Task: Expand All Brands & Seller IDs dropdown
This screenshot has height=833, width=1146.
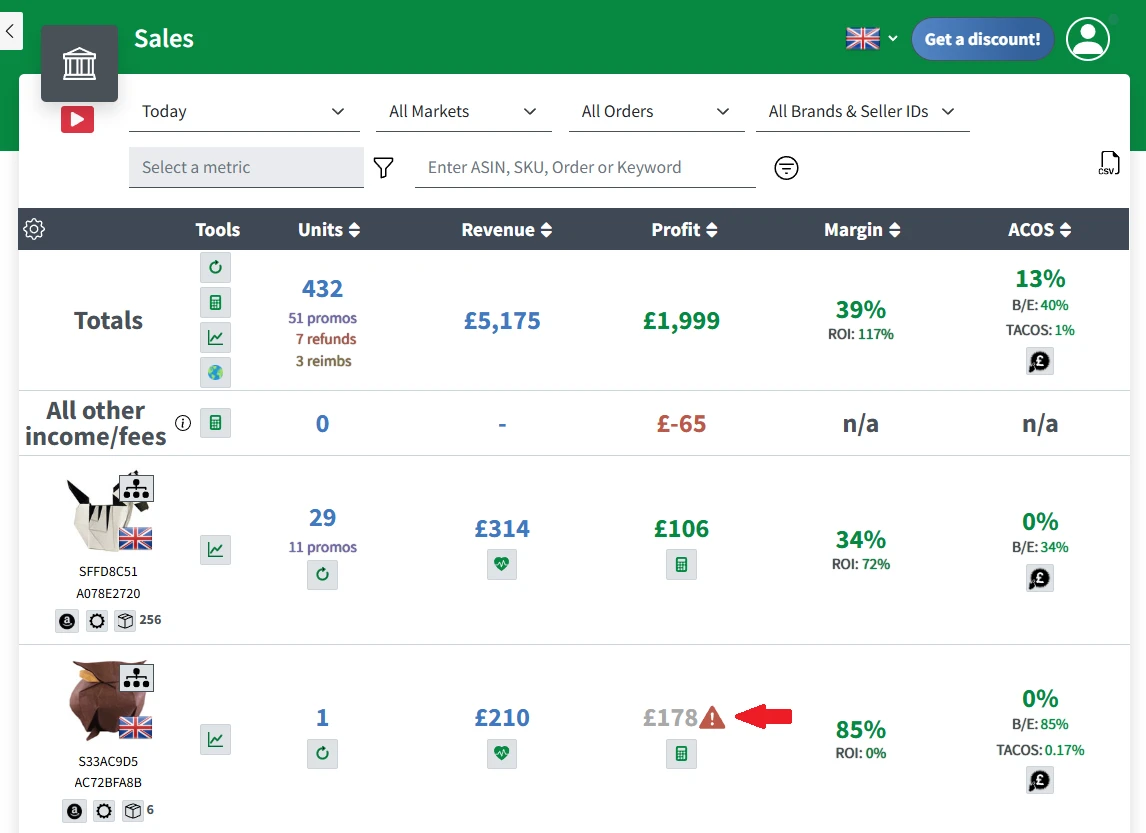Action: coord(862,112)
